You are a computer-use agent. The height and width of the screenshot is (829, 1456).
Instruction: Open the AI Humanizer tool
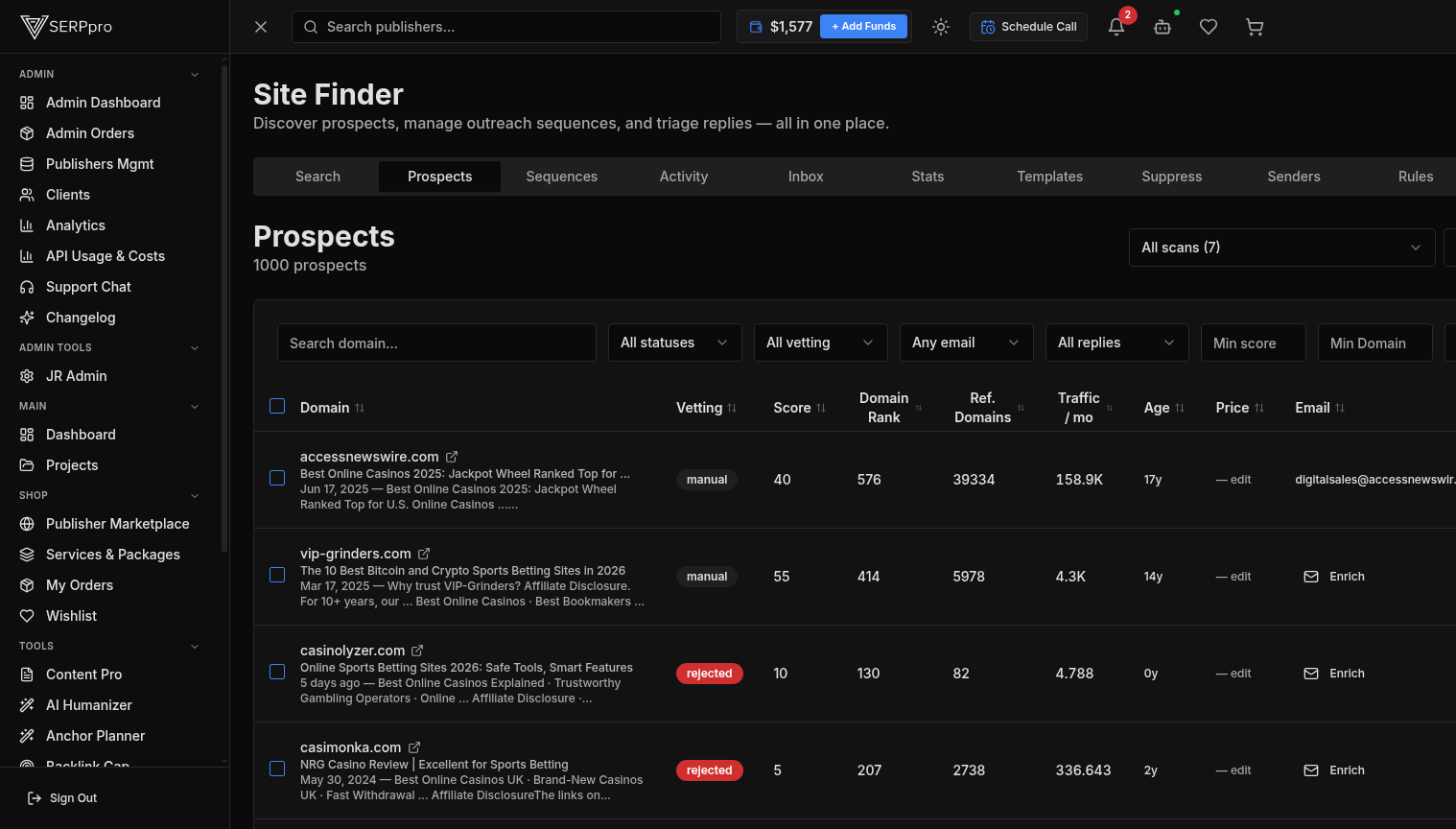tap(87, 704)
